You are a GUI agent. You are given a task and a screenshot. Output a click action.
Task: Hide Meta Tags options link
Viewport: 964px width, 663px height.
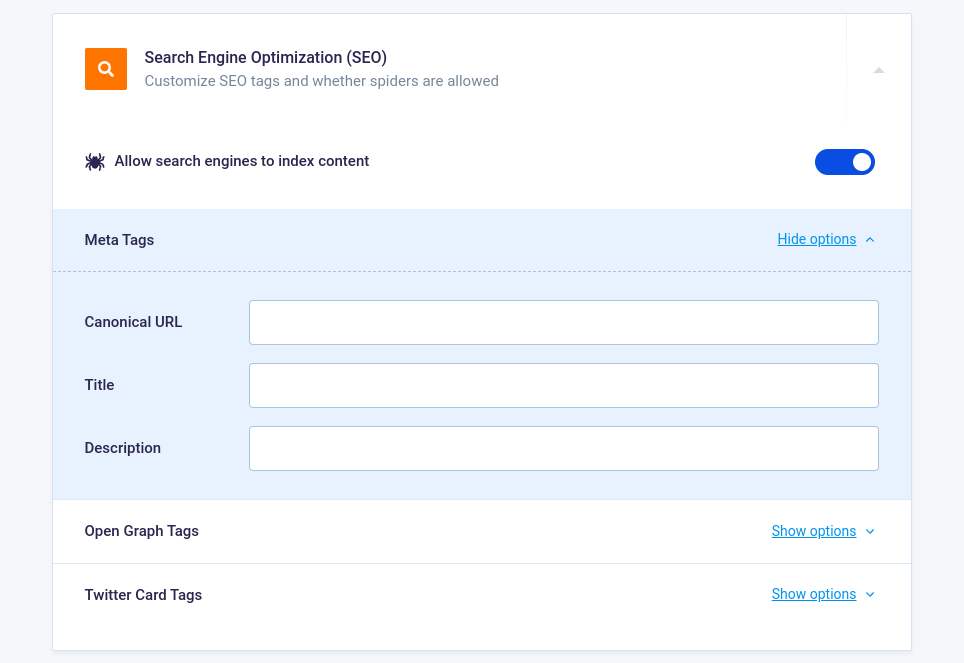(x=816, y=239)
